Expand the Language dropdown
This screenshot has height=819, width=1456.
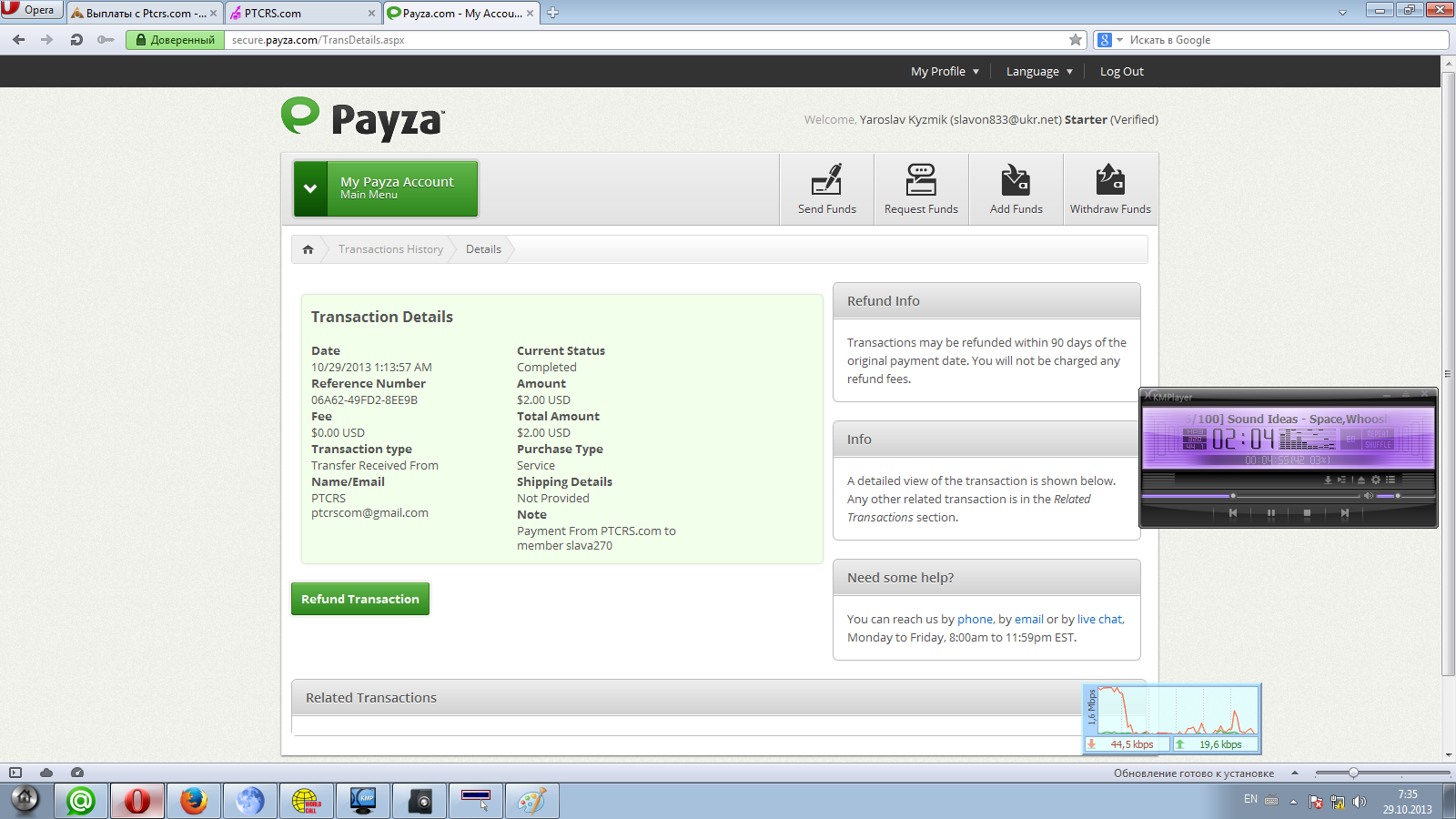click(x=1039, y=72)
